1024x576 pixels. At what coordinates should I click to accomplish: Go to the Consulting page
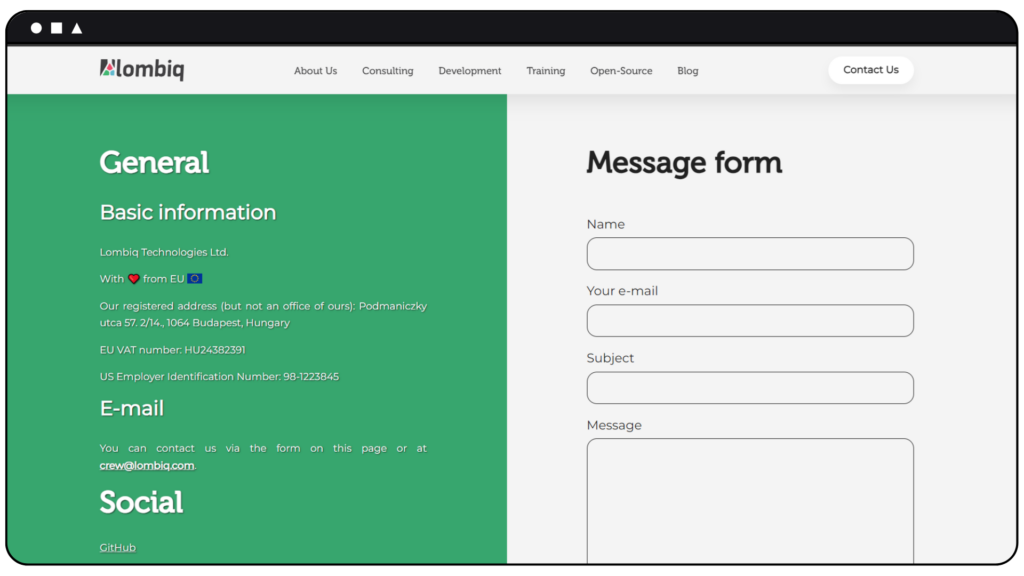coord(388,71)
